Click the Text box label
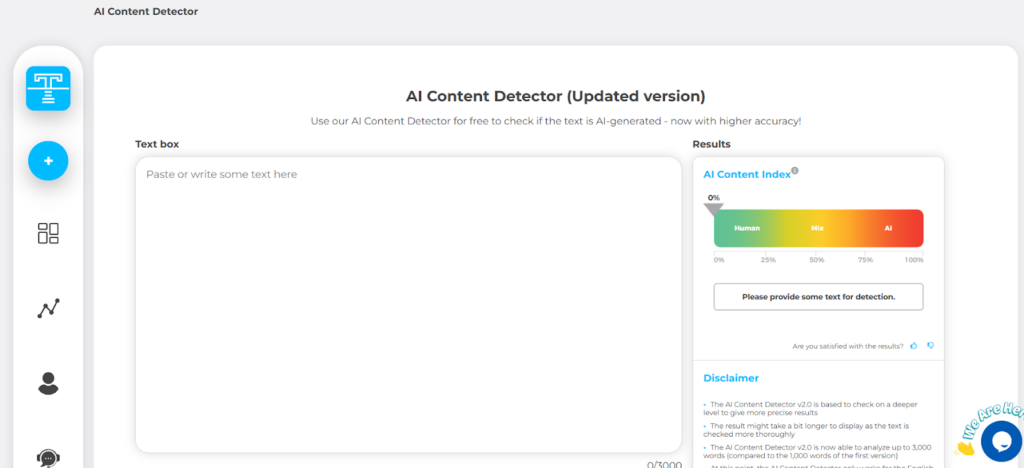 tap(157, 144)
